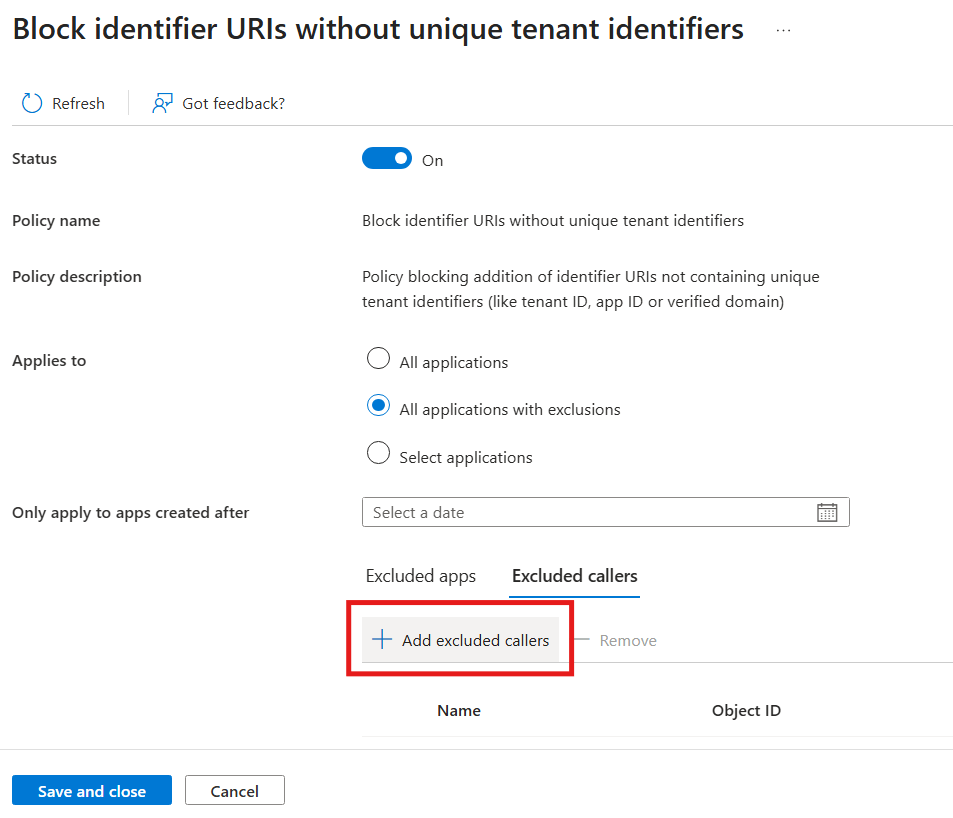The width and height of the screenshot is (953, 818).
Task: Cancel the policy changes
Action: click(234, 790)
